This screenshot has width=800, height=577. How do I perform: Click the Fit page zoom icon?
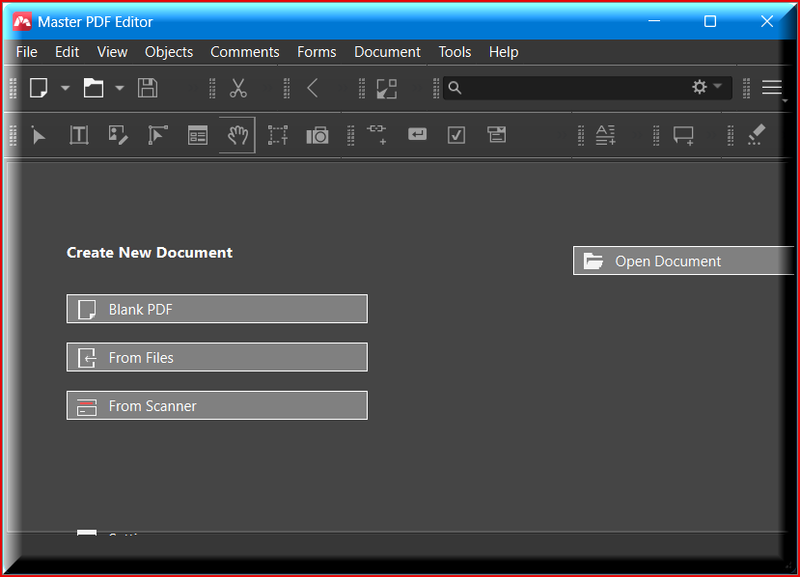387,89
